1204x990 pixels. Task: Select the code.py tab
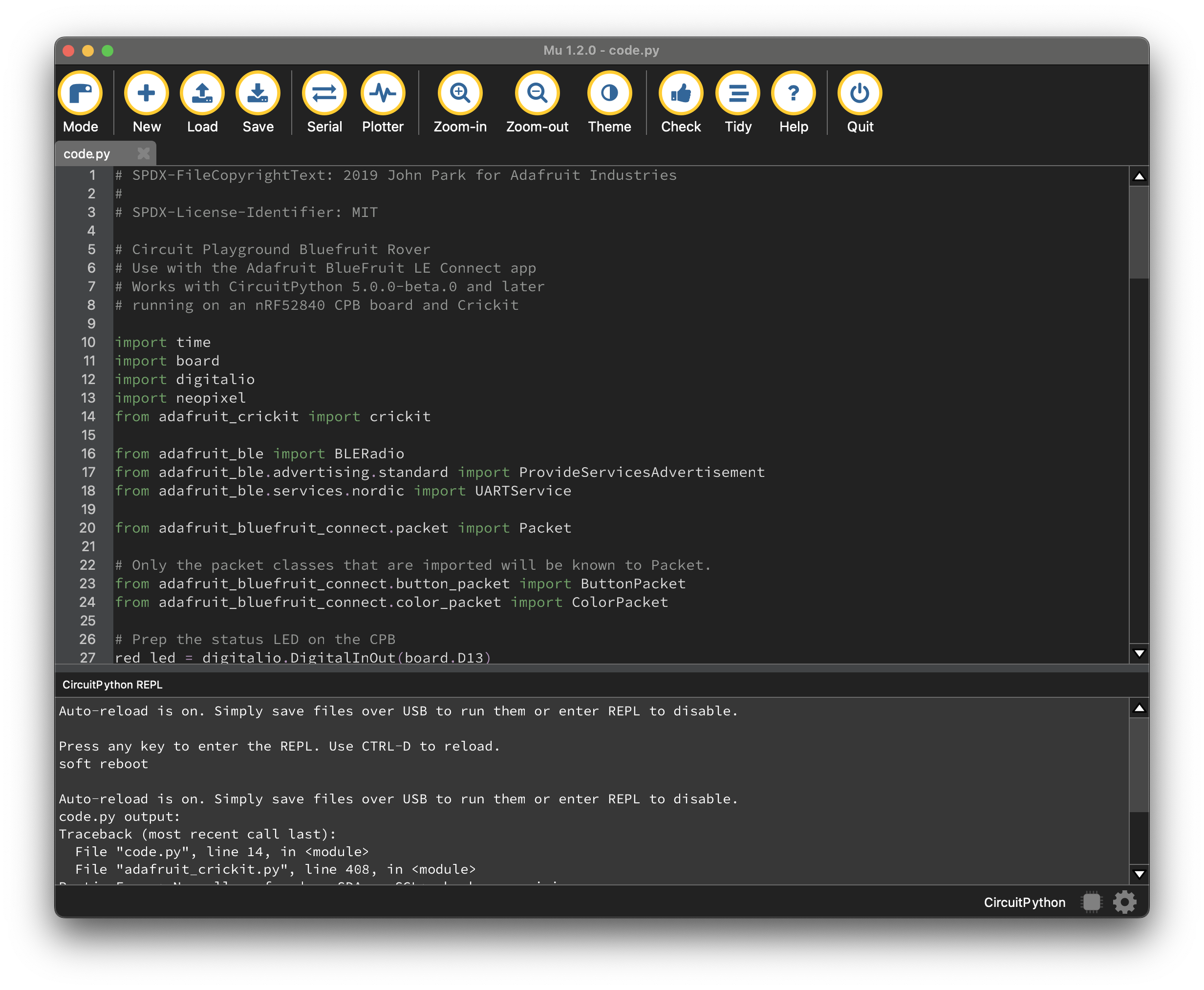87,154
